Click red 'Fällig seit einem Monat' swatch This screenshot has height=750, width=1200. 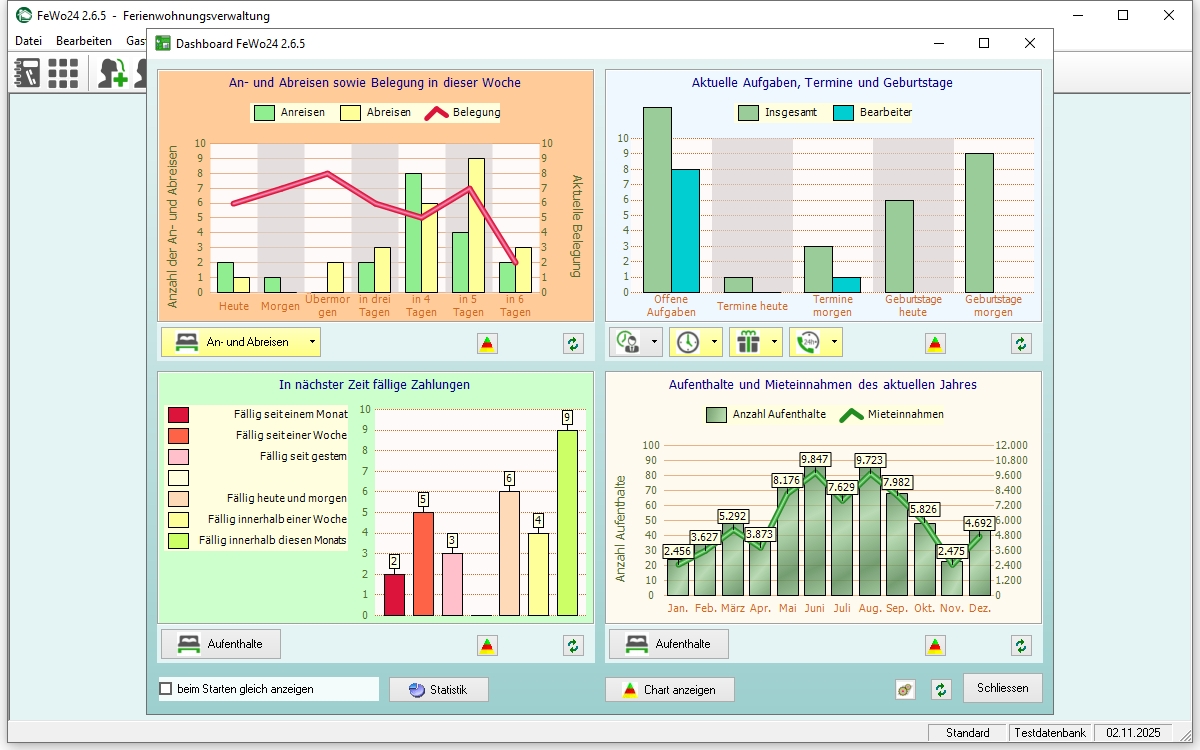[178, 415]
